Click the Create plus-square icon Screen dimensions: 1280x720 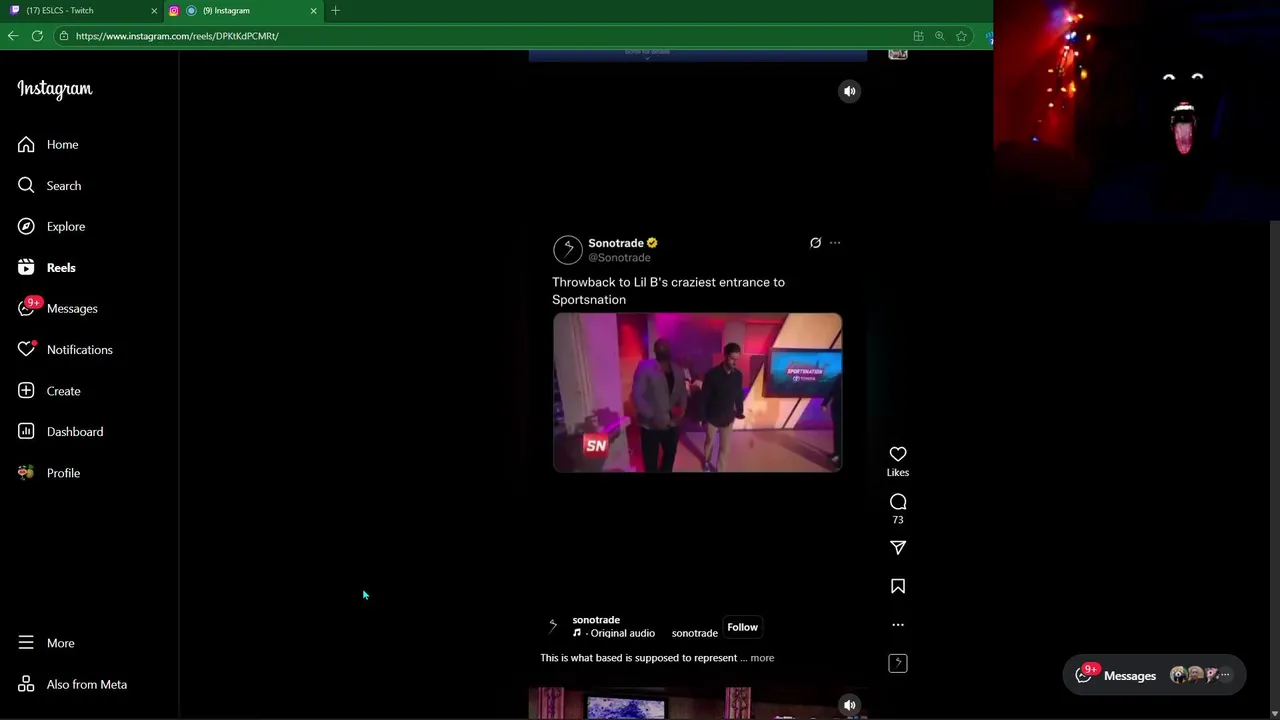click(26, 391)
